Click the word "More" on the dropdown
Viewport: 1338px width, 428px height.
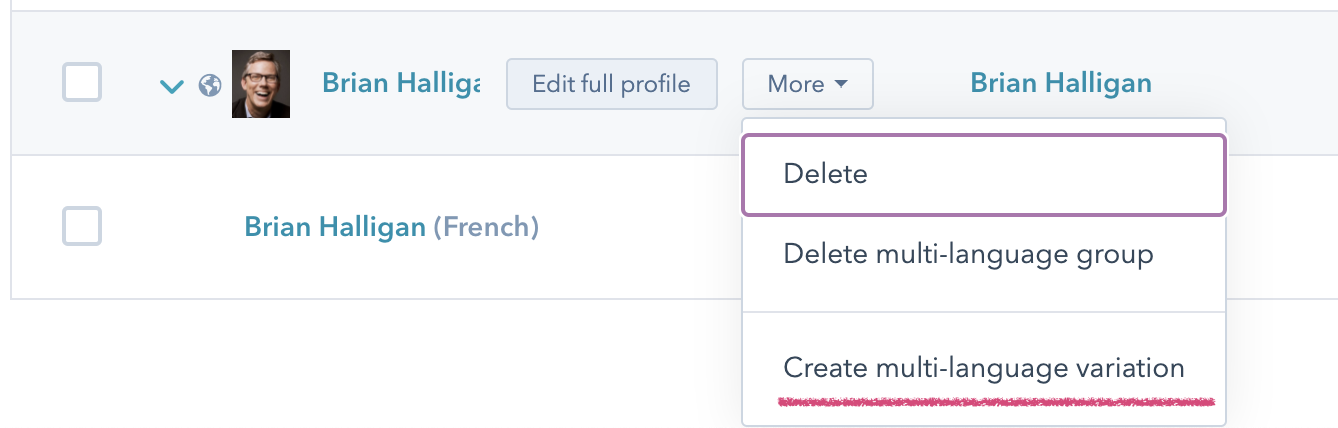pyautogui.click(x=795, y=84)
